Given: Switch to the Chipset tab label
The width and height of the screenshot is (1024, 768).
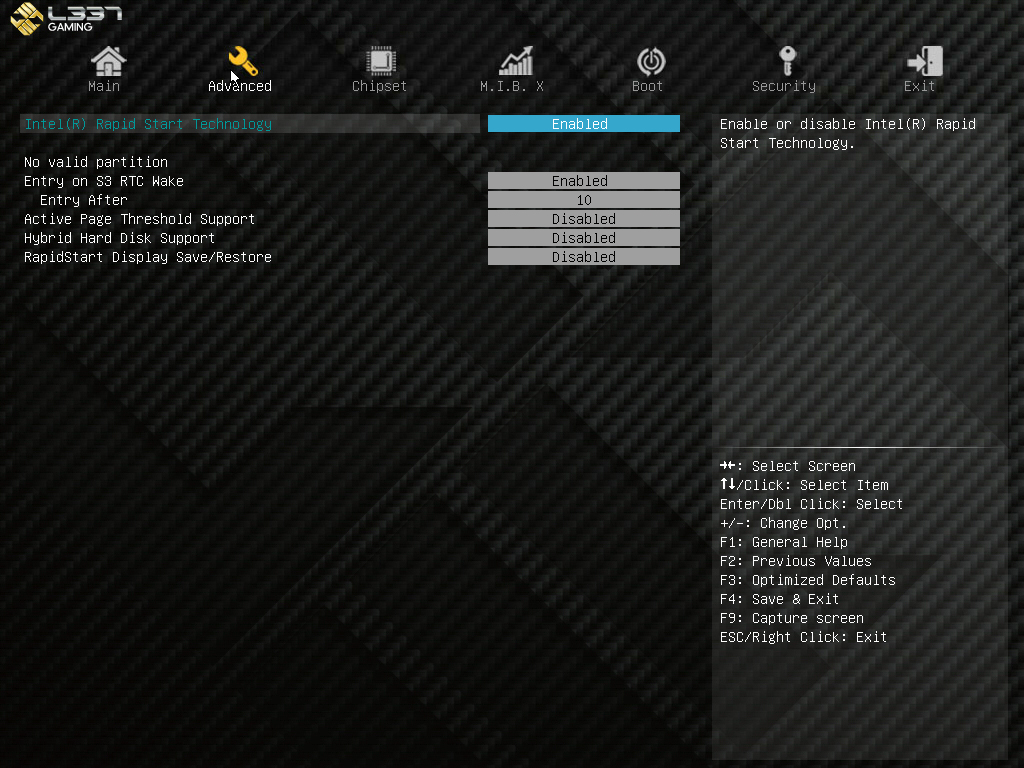Looking at the screenshot, I should tap(379, 86).
